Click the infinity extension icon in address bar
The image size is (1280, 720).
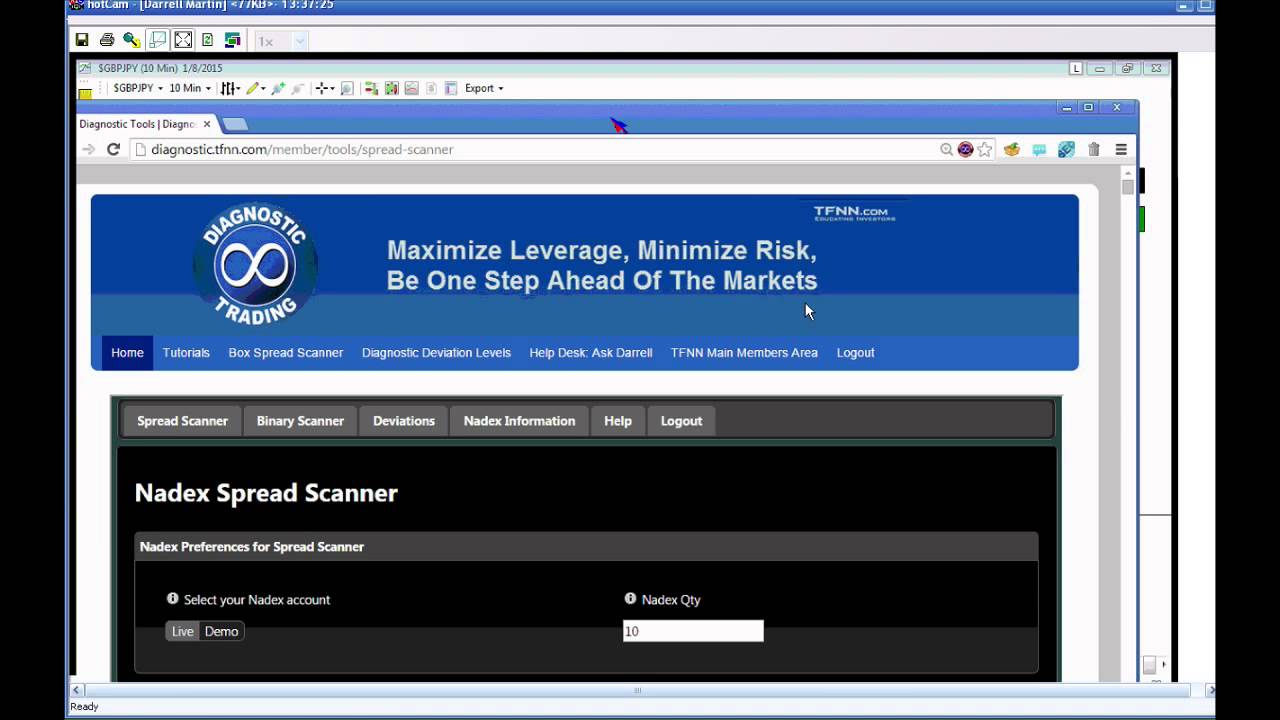click(x=965, y=149)
